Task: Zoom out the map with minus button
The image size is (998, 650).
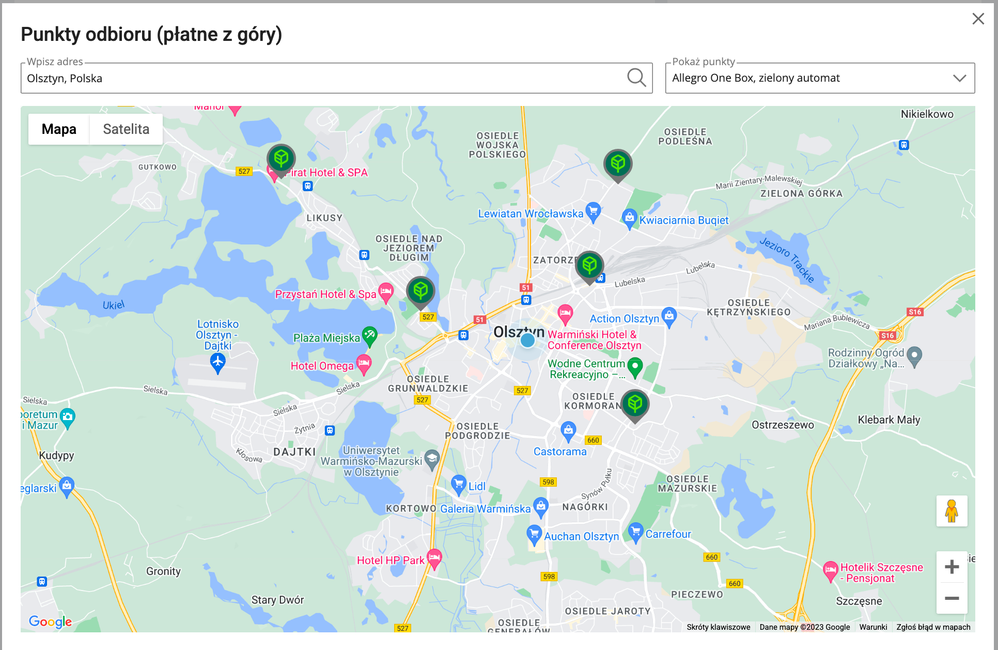Action: [952, 598]
